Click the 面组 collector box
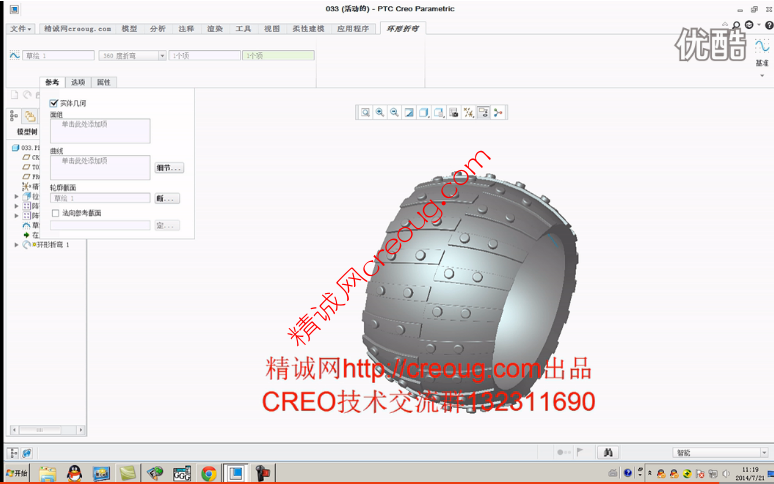 [100, 131]
